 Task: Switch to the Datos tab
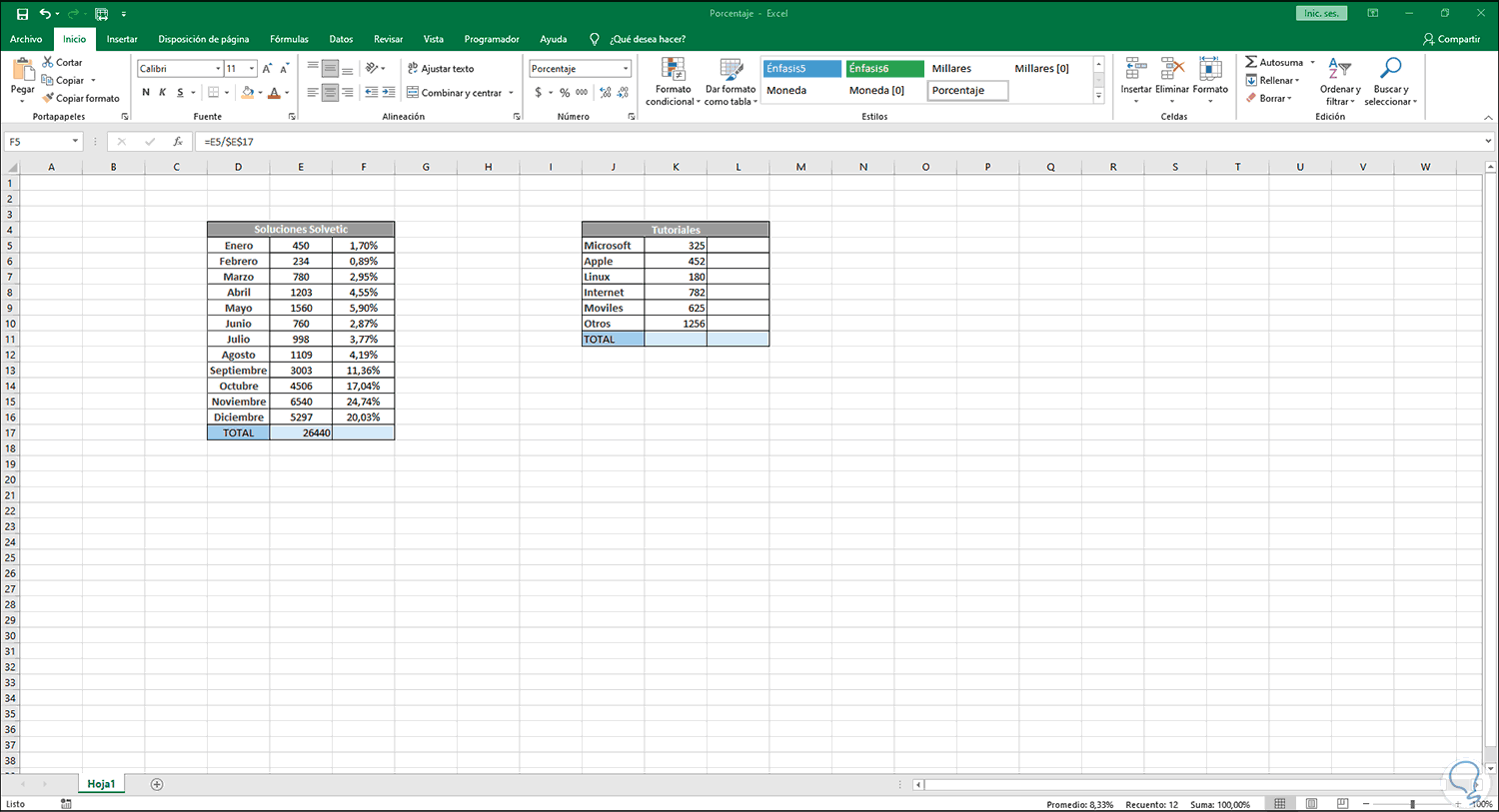click(341, 39)
